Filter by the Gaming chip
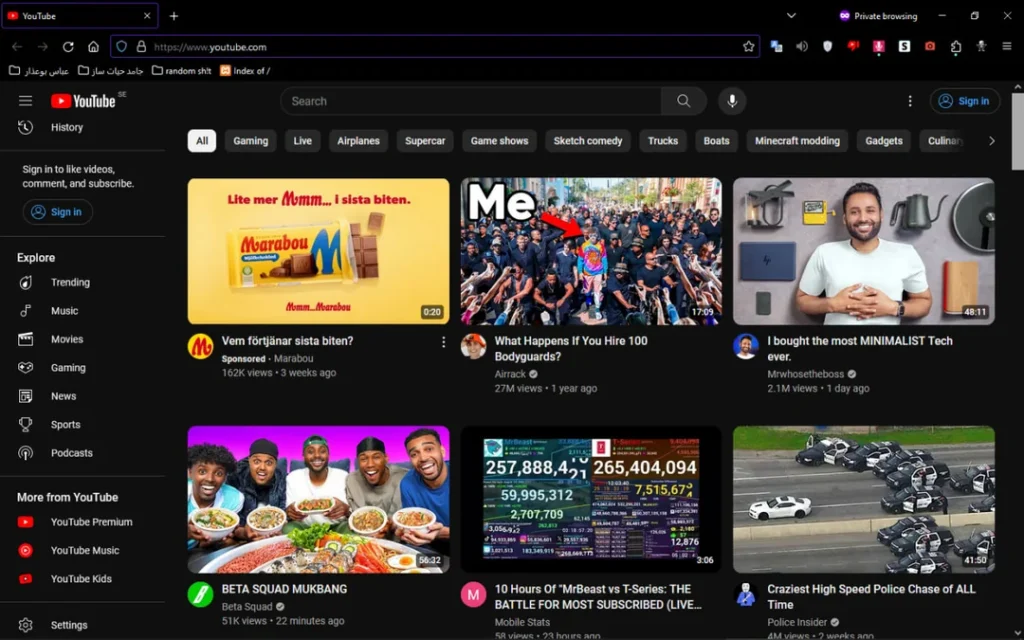Image resolution: width=1024 pixels, height=640 pixels. point(251,141)
